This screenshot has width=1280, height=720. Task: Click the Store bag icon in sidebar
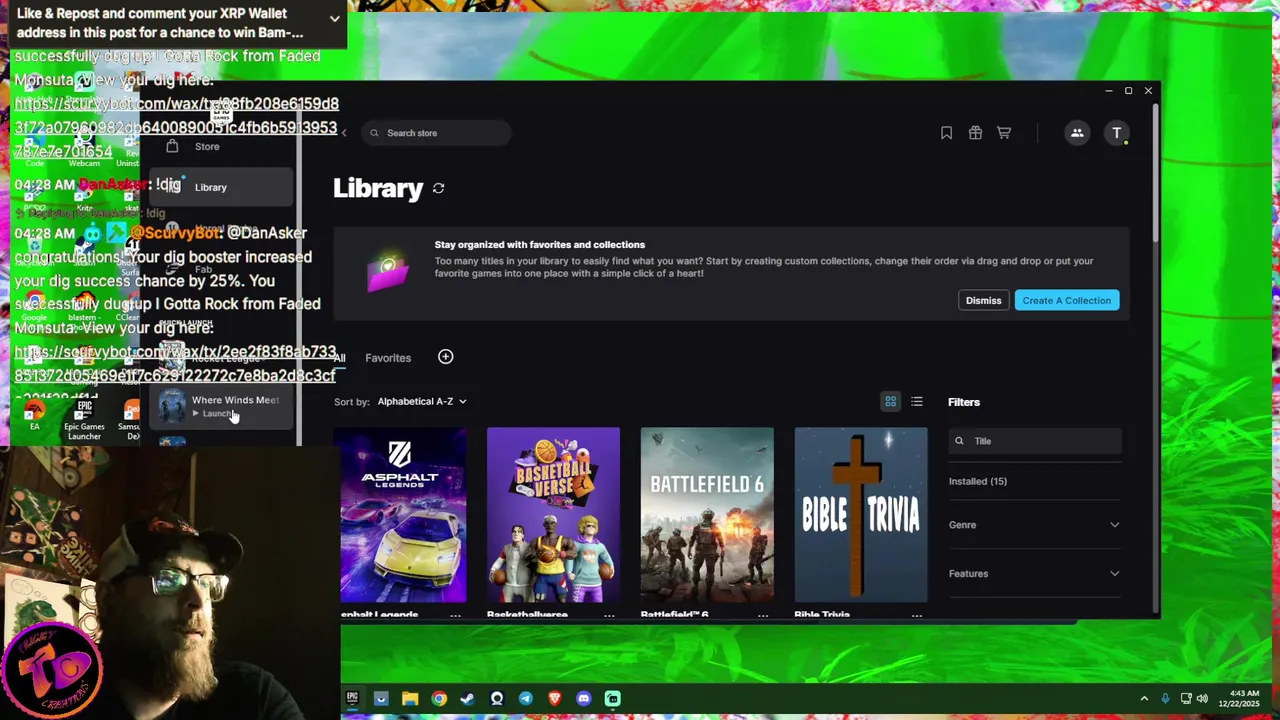click(x=172, y=146)
